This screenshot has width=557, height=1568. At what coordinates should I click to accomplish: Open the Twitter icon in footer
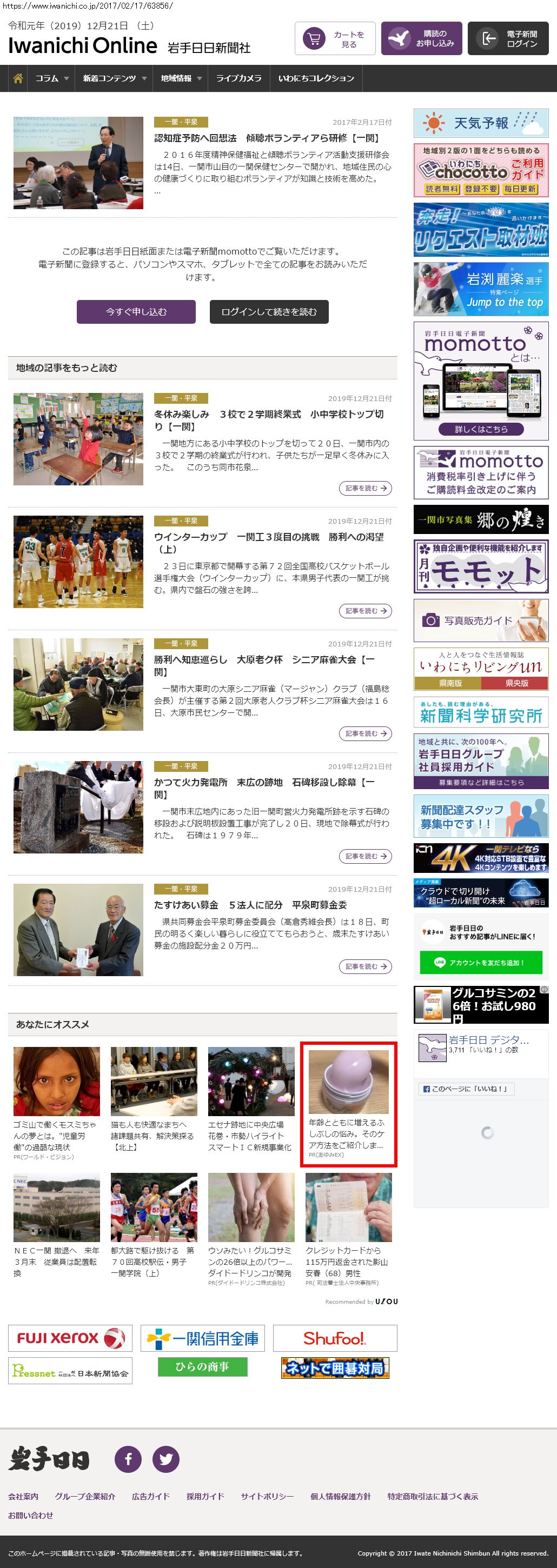click(165, 1459)
